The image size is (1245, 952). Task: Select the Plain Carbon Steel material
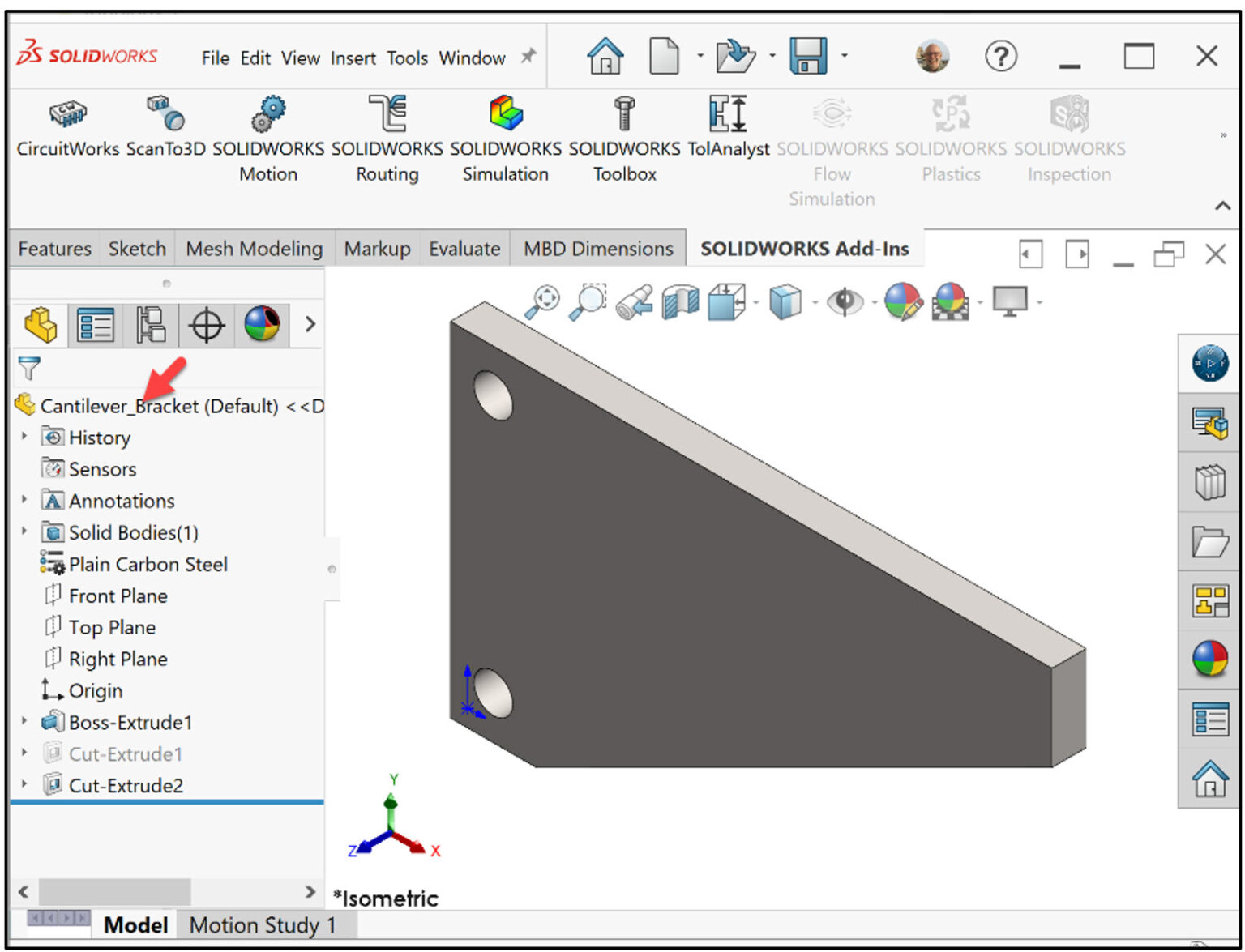tap(148, 564)
